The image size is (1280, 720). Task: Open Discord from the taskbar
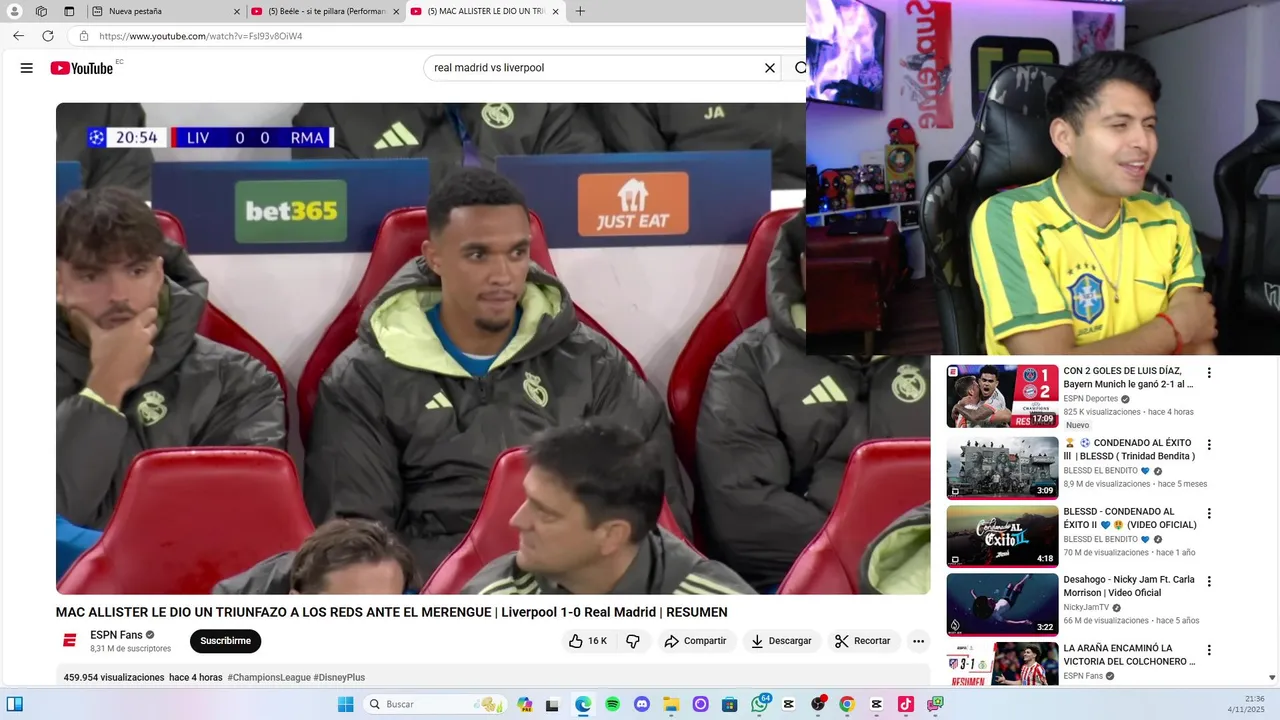[642, 704]
